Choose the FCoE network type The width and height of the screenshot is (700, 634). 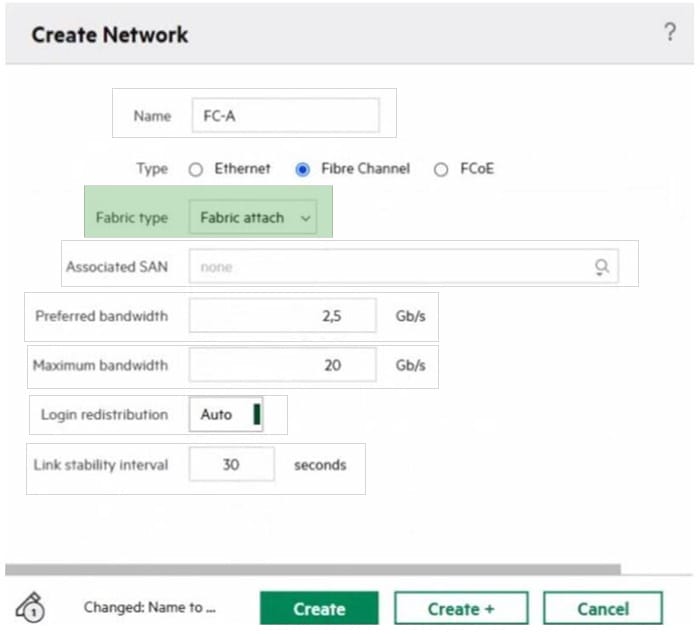(440, 169)
